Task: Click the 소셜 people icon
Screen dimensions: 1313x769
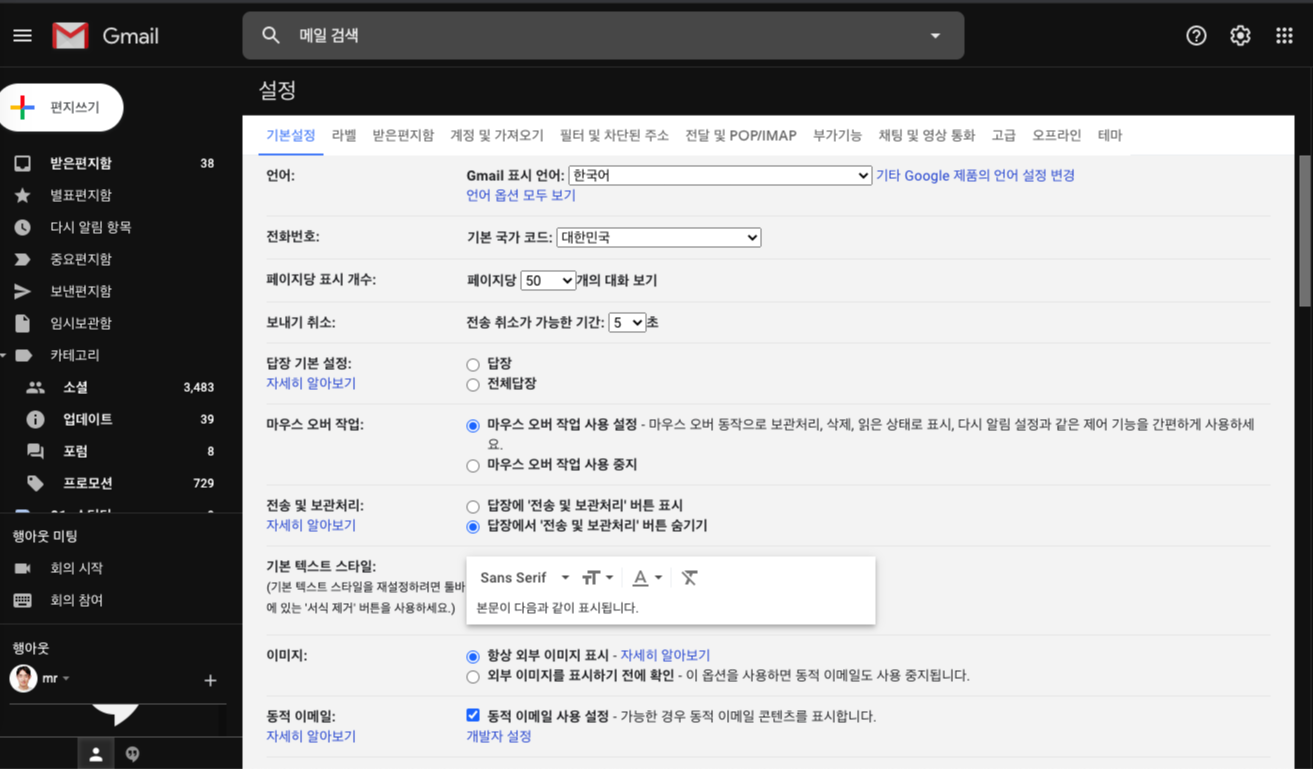Action: tap(35, 387)
